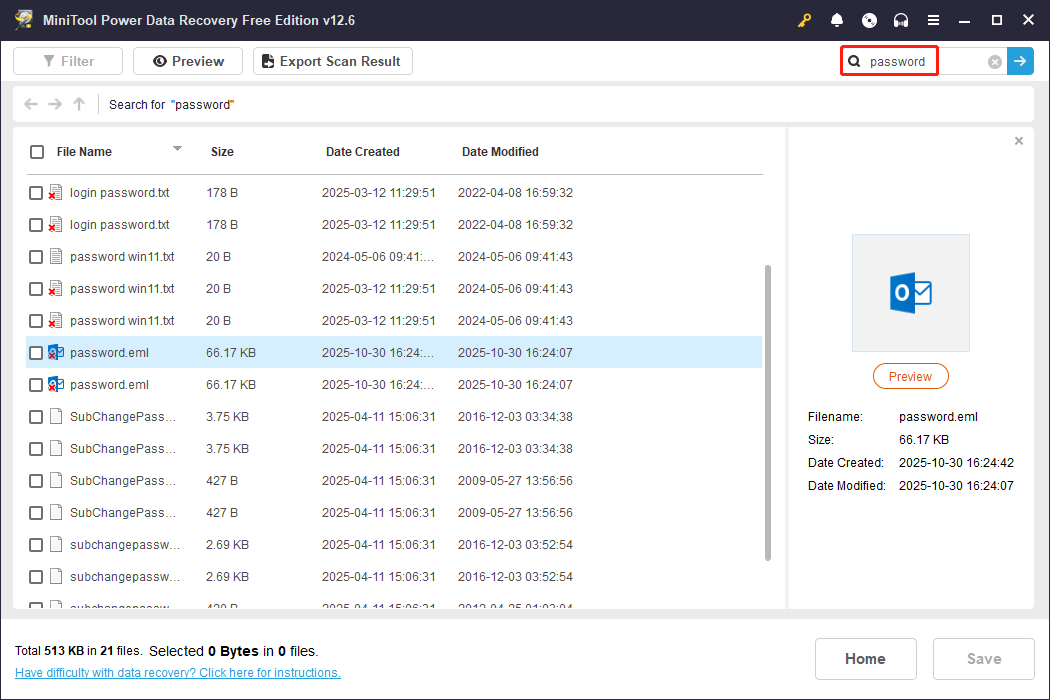Open the license key registration icon

[x=804, y=19]
